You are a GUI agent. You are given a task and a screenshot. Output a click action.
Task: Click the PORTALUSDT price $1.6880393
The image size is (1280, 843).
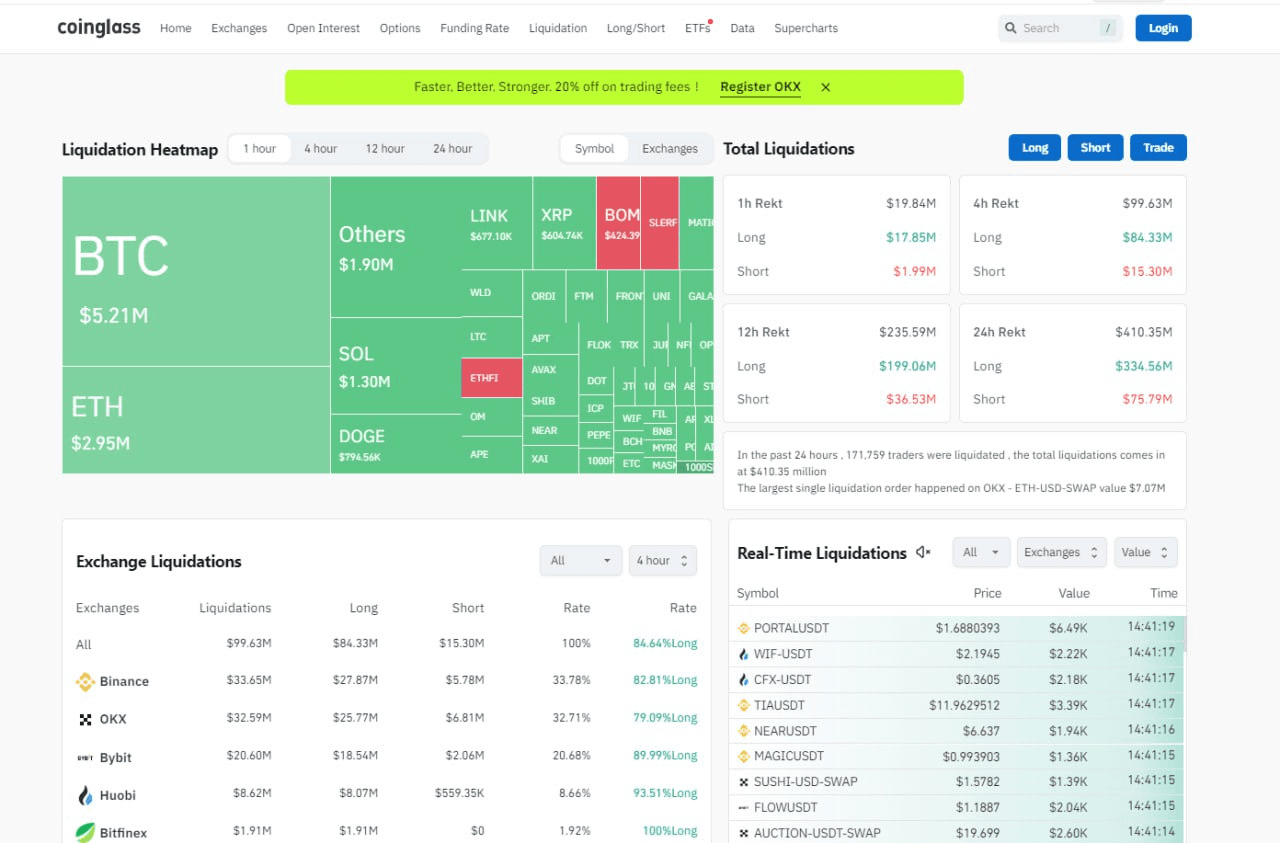click(x=967, y=628)
